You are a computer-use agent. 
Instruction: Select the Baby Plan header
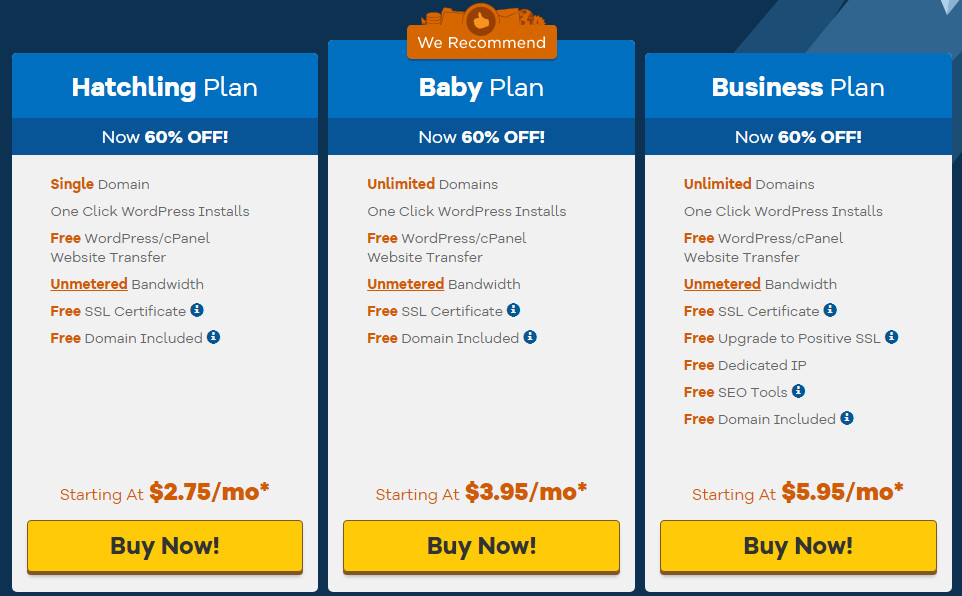482,87
